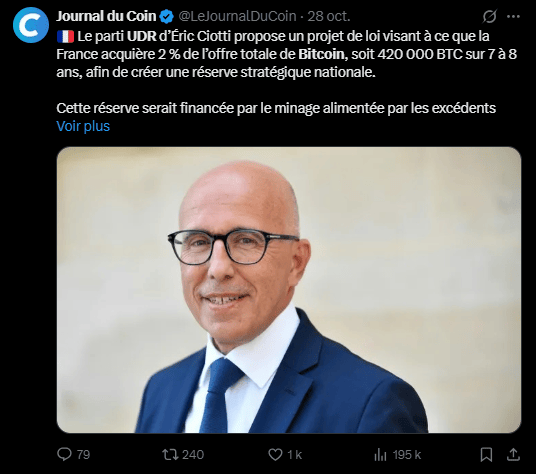Click the share upload-arrow icon

(x=513, y=455)
